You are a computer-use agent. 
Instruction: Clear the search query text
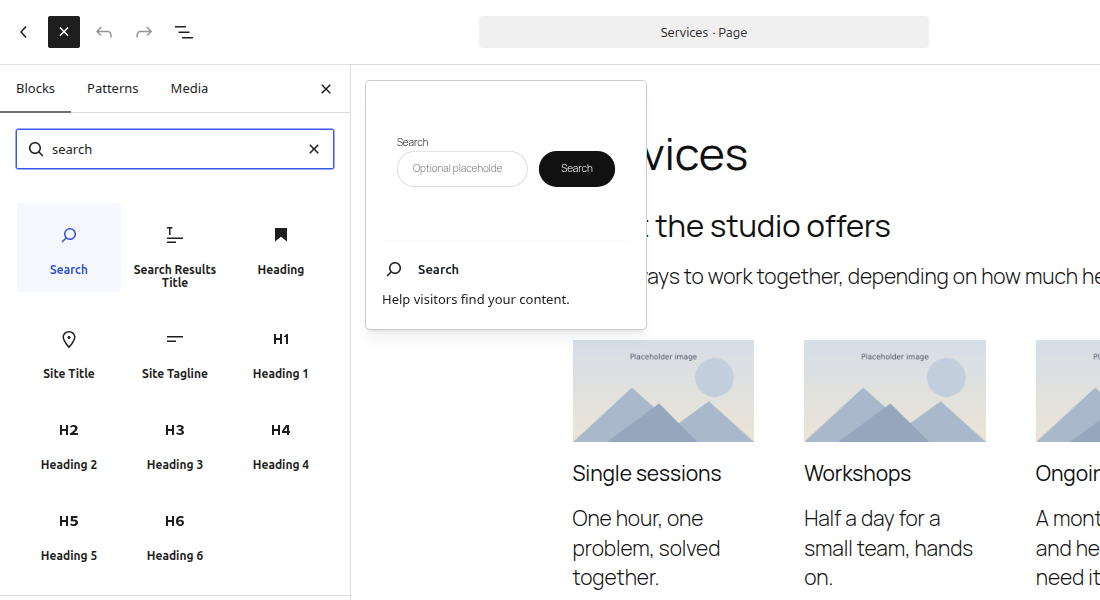314,149
